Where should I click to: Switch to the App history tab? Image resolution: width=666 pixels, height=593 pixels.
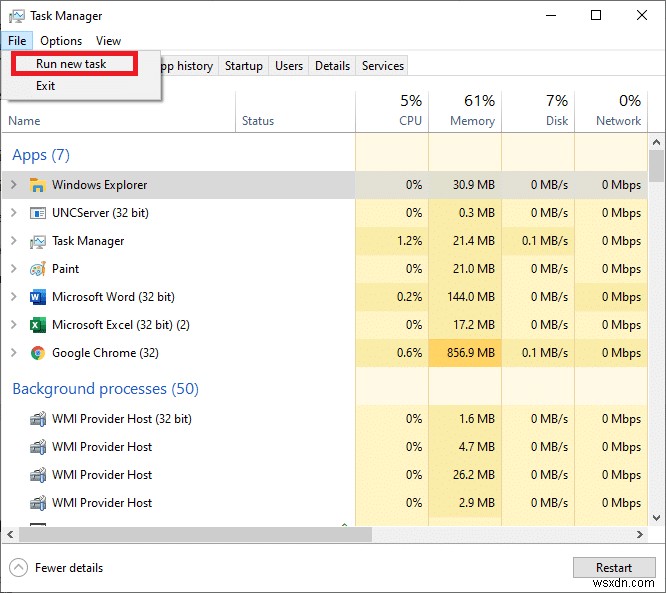coord(189,66)
